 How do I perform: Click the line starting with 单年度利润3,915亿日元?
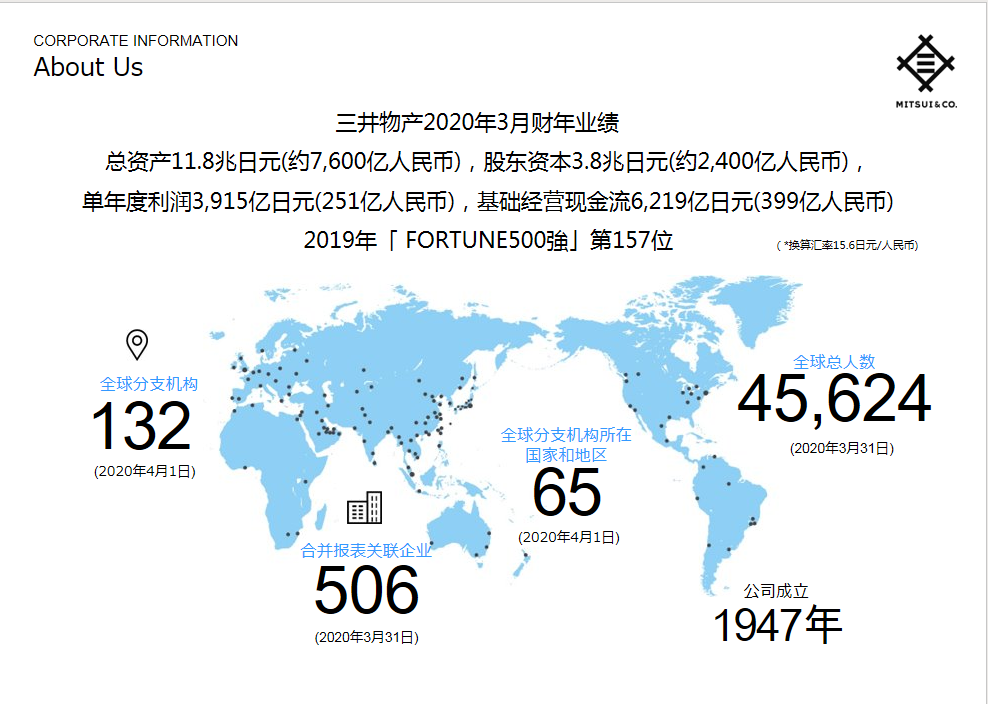click(x=488, y=202)
